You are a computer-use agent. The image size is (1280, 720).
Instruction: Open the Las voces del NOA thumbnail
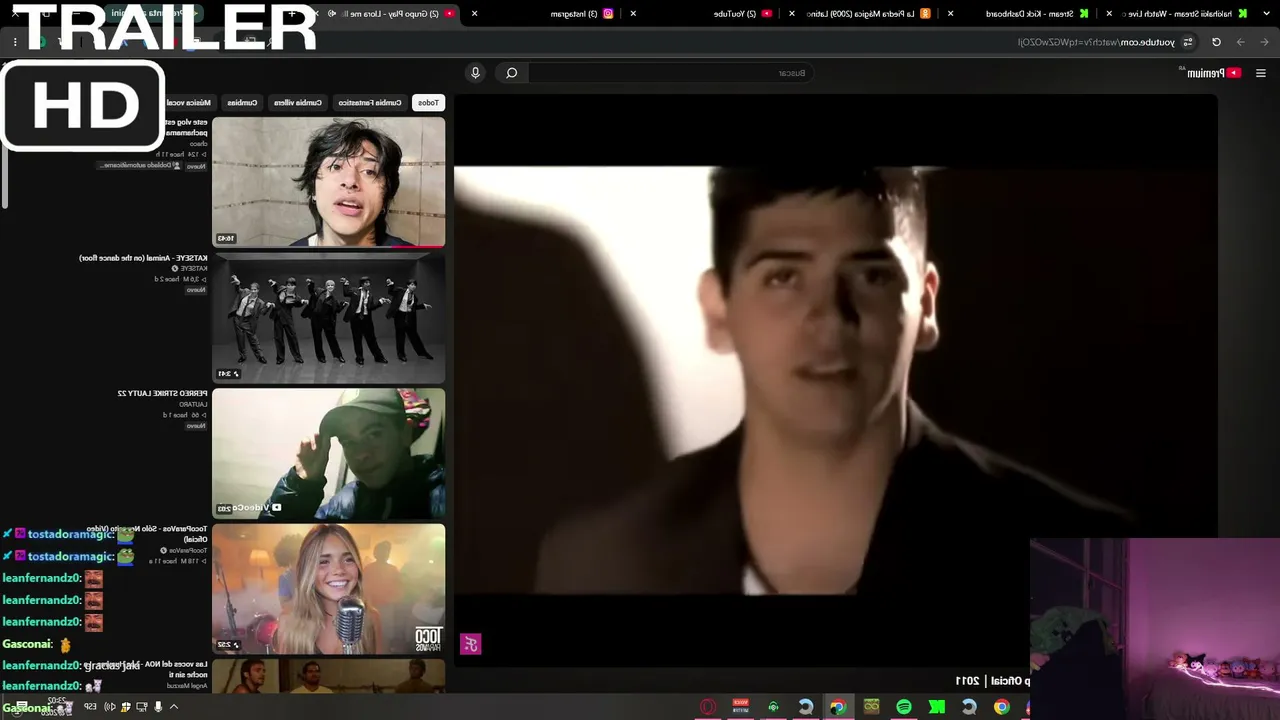tap(329, 676)
